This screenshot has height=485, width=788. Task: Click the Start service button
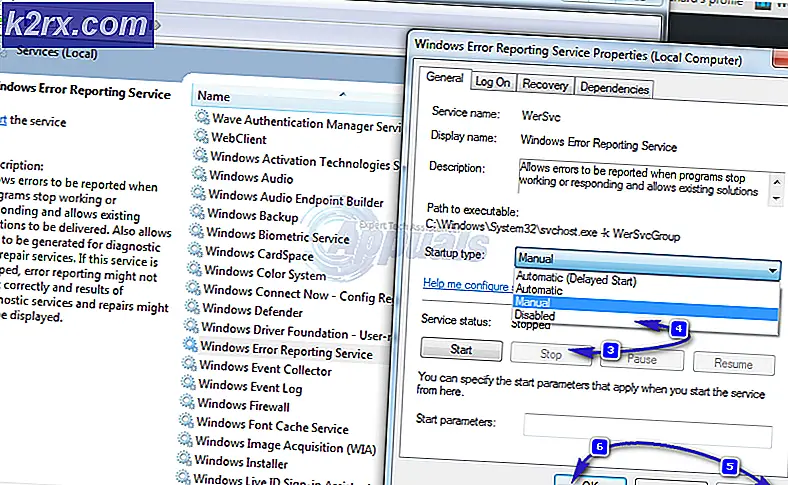pyautogui.click(x=461, y=349)
